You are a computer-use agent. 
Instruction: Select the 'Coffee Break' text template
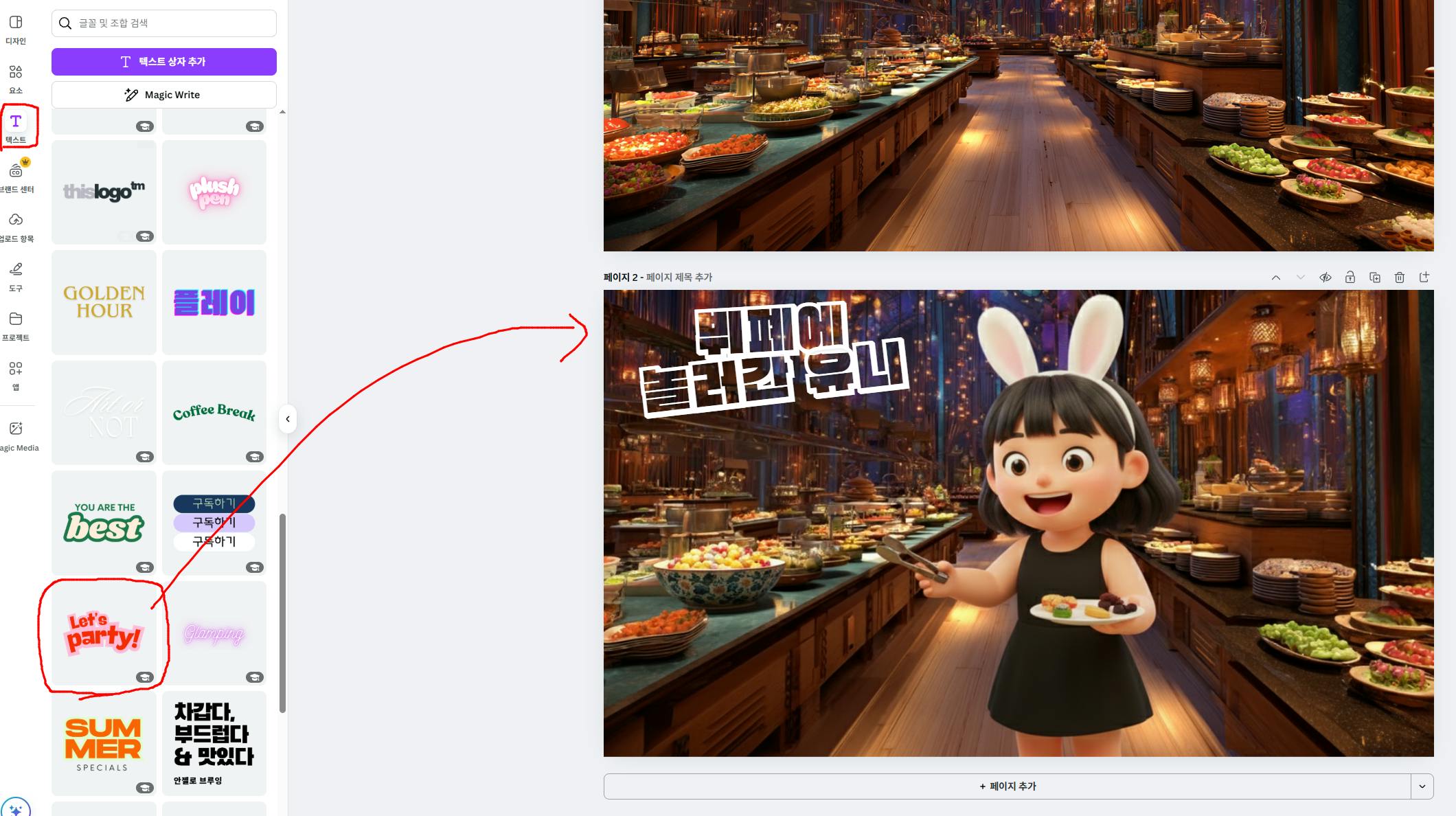pyautogui.click(x=214, y=413)
